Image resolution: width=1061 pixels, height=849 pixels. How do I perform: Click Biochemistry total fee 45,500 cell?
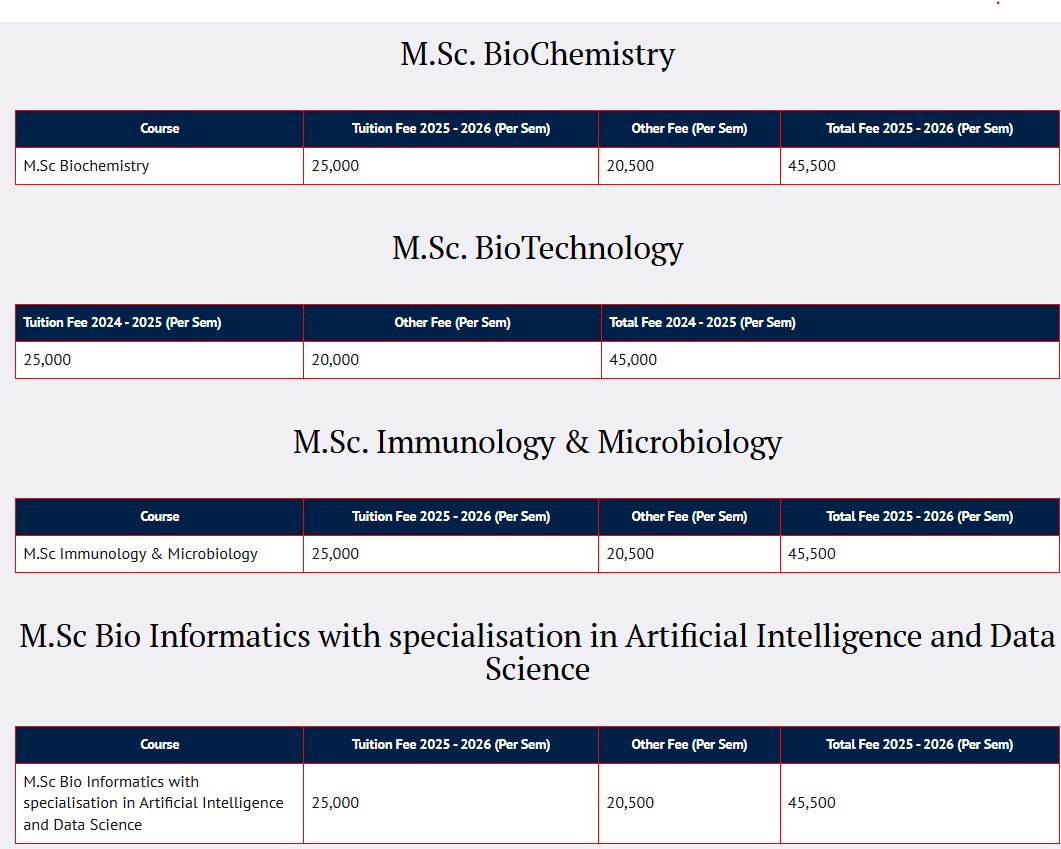(x=812, y=166)
